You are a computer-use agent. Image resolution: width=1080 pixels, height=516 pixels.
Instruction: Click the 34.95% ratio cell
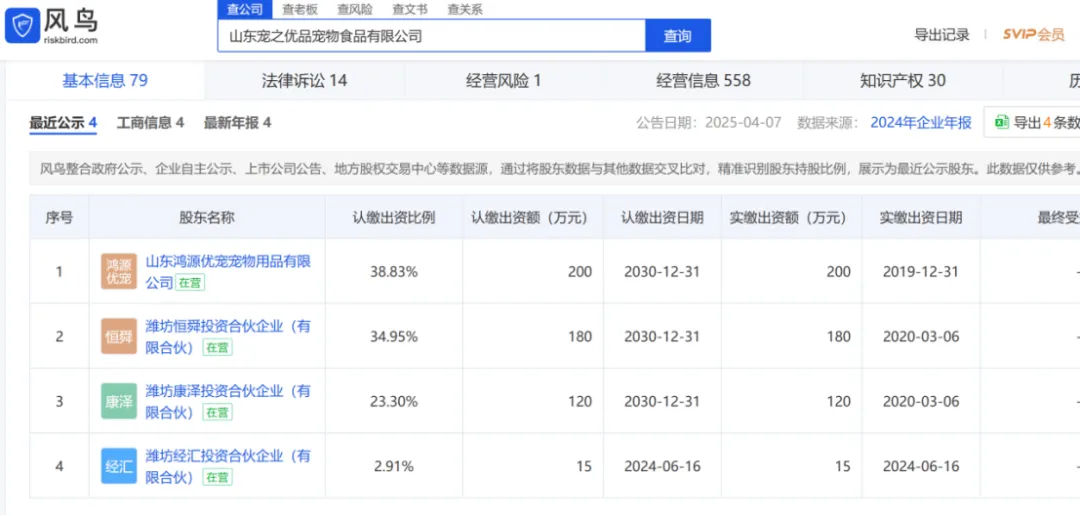coord(393,337)
